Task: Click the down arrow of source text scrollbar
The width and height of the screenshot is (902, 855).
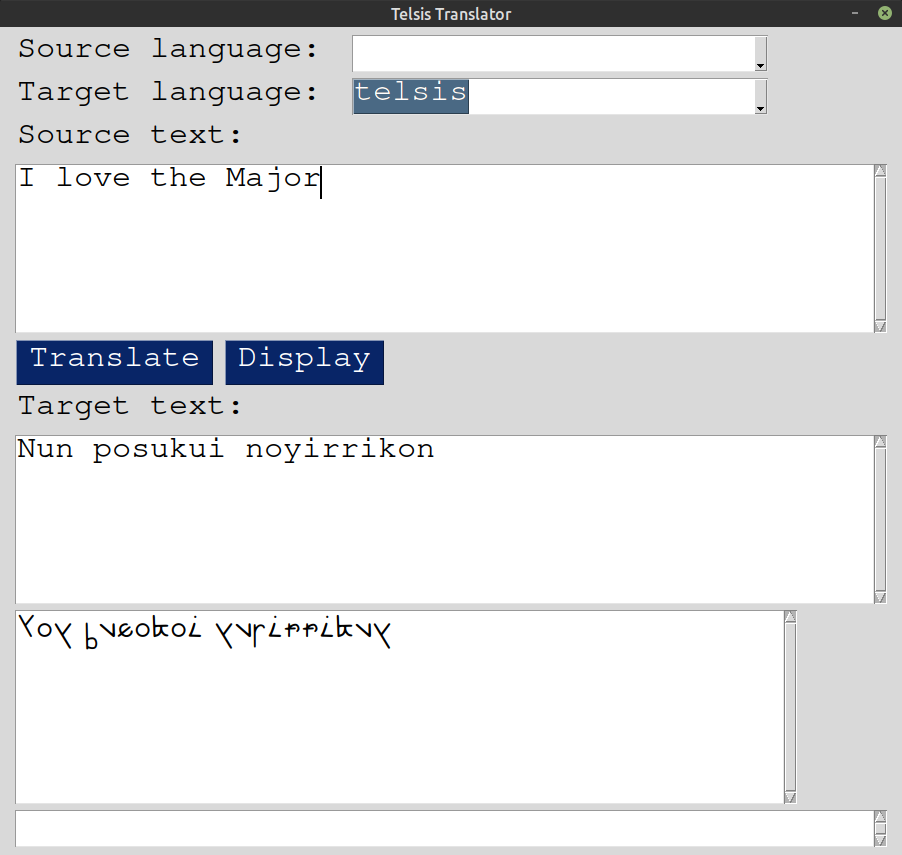Action: pyautogui.click(x=880, y=326)
